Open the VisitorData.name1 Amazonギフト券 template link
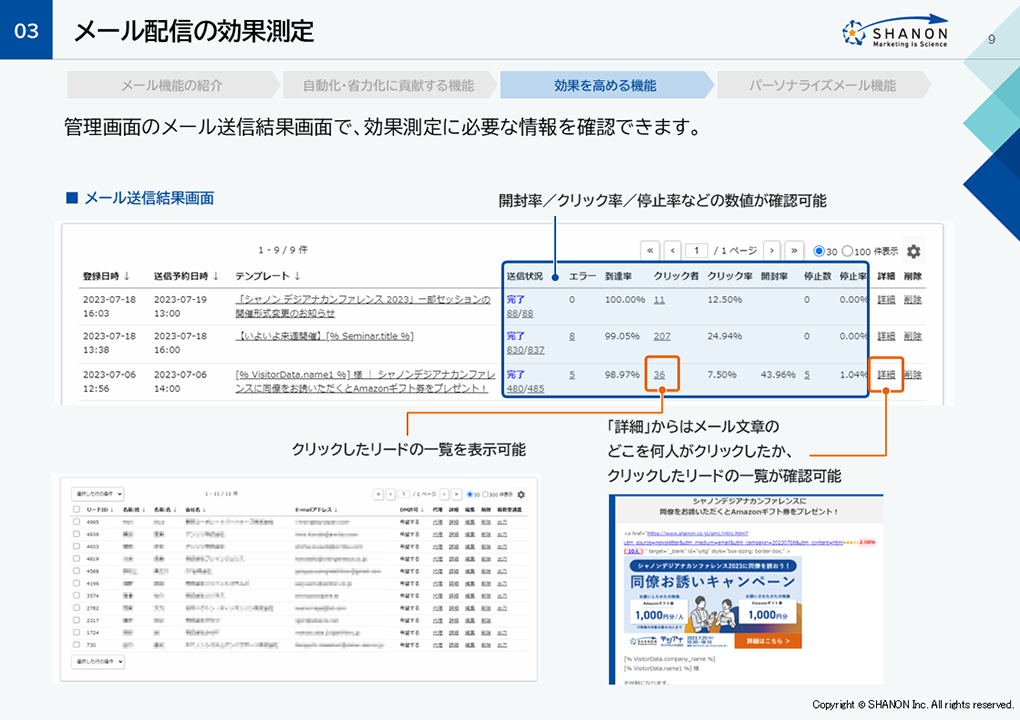Screen dimensions: 1020x720 [365, 381]
